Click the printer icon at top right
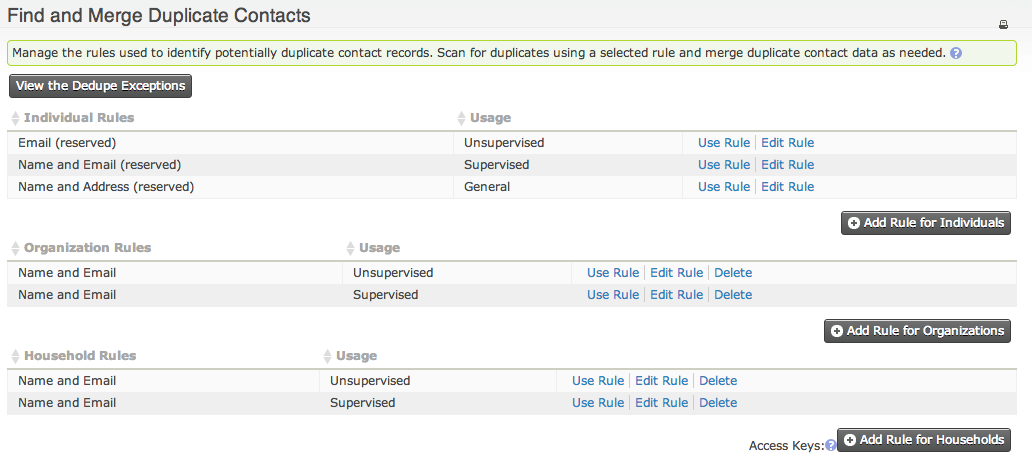The image size is (1032, 460). (x=1003, y=24)
